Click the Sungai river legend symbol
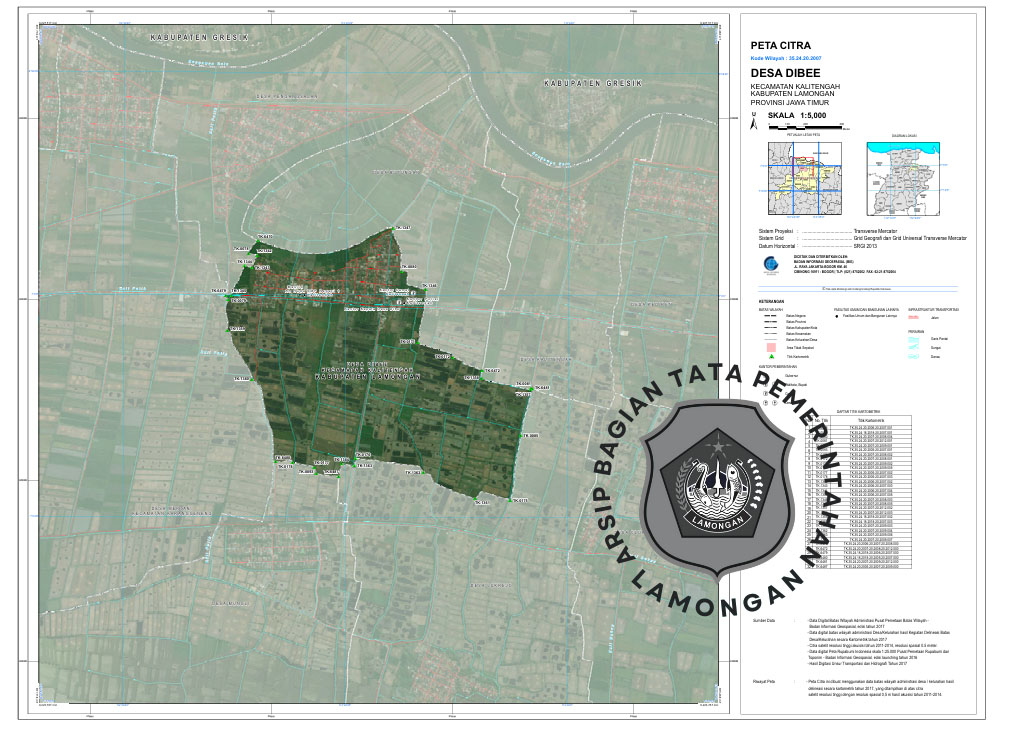Viewport: 1009px width, 734px height. click(x=913, y=348)
